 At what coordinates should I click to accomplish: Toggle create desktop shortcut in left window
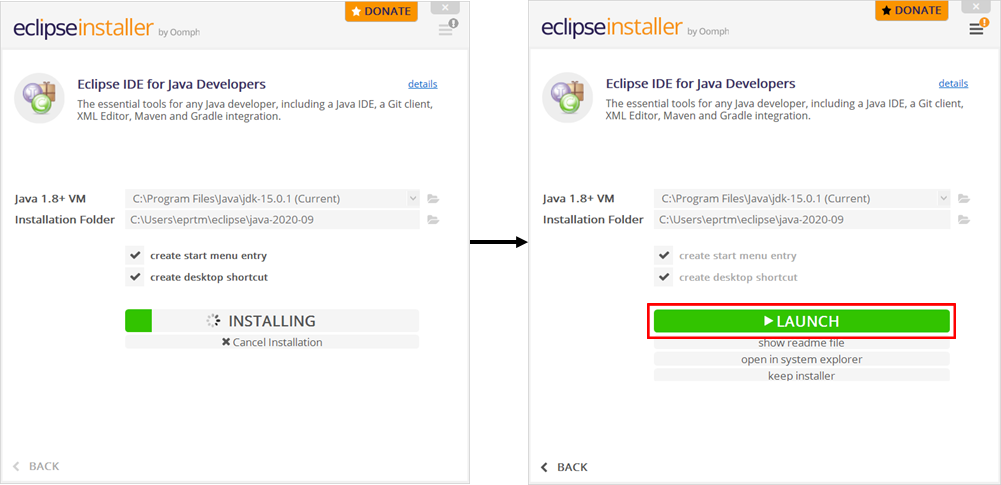[x=135, y=278]
